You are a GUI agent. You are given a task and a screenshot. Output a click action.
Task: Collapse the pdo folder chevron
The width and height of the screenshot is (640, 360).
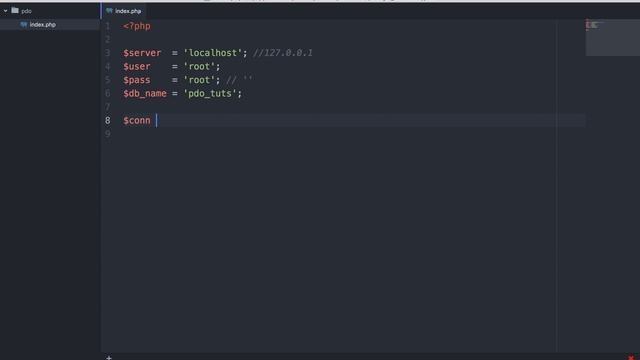[x=5, y=11]
